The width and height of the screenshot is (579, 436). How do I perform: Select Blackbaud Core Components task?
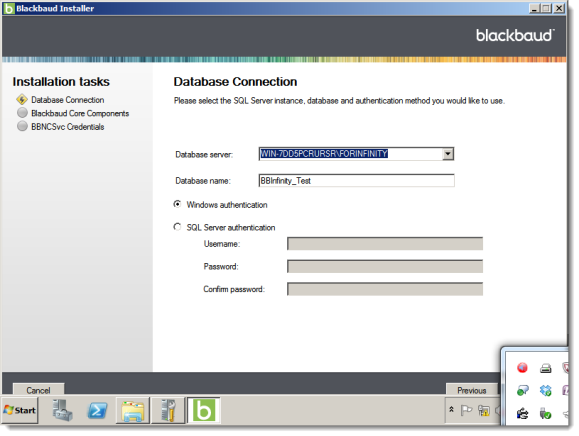80,113
